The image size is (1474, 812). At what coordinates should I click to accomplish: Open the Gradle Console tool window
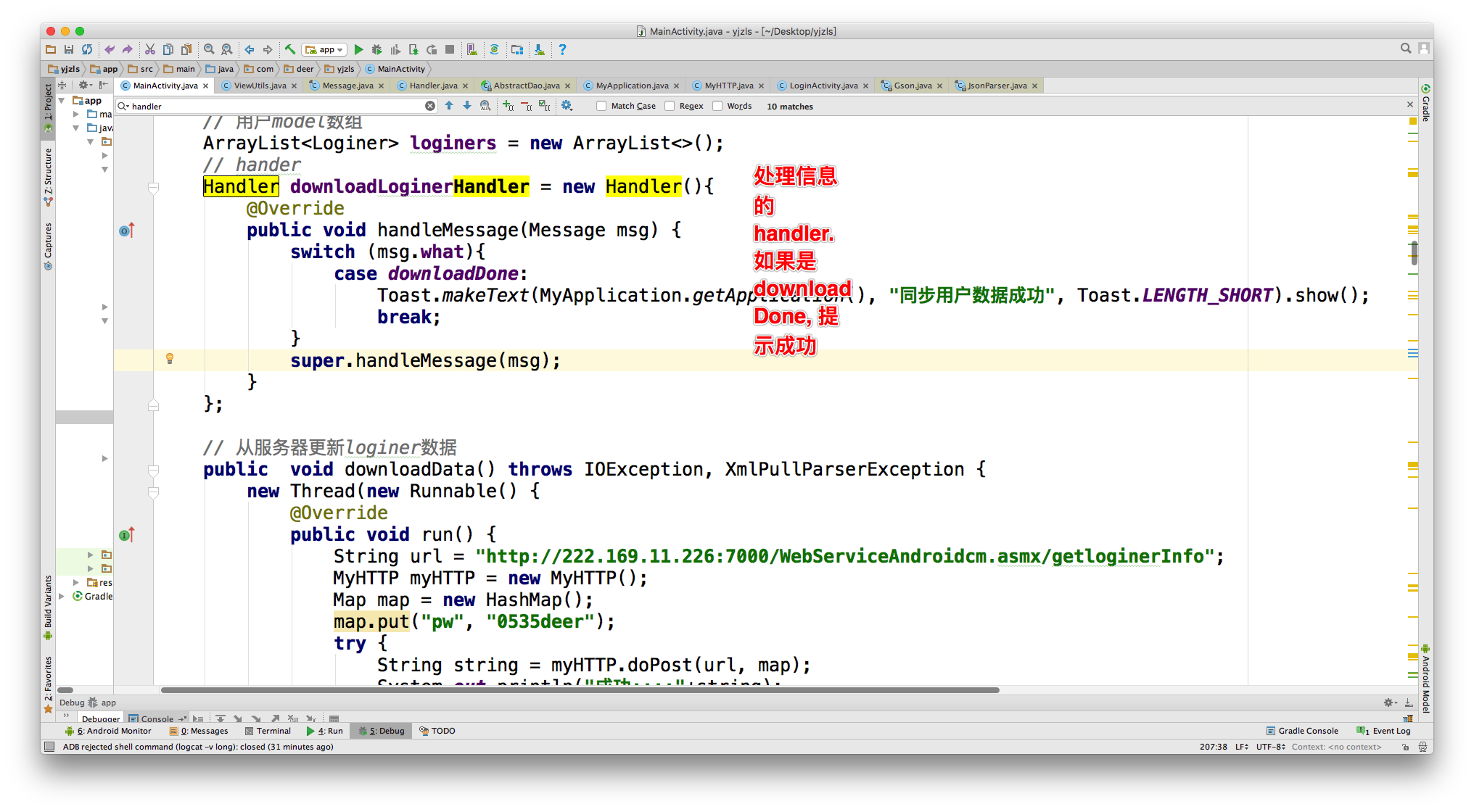(1302, 731)
